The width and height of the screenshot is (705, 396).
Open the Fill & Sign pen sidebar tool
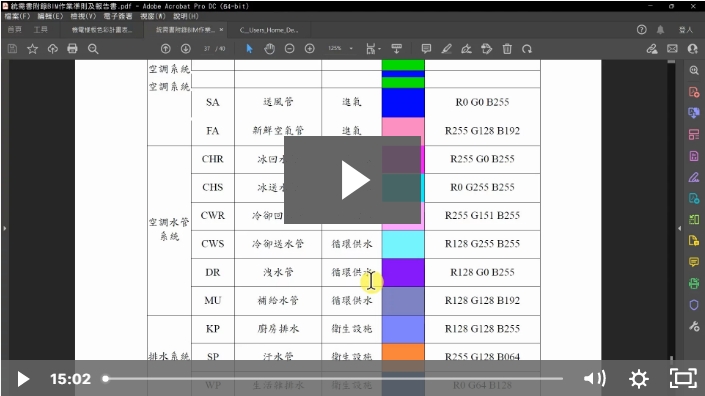pyautogui.click(x=694, y=177)
